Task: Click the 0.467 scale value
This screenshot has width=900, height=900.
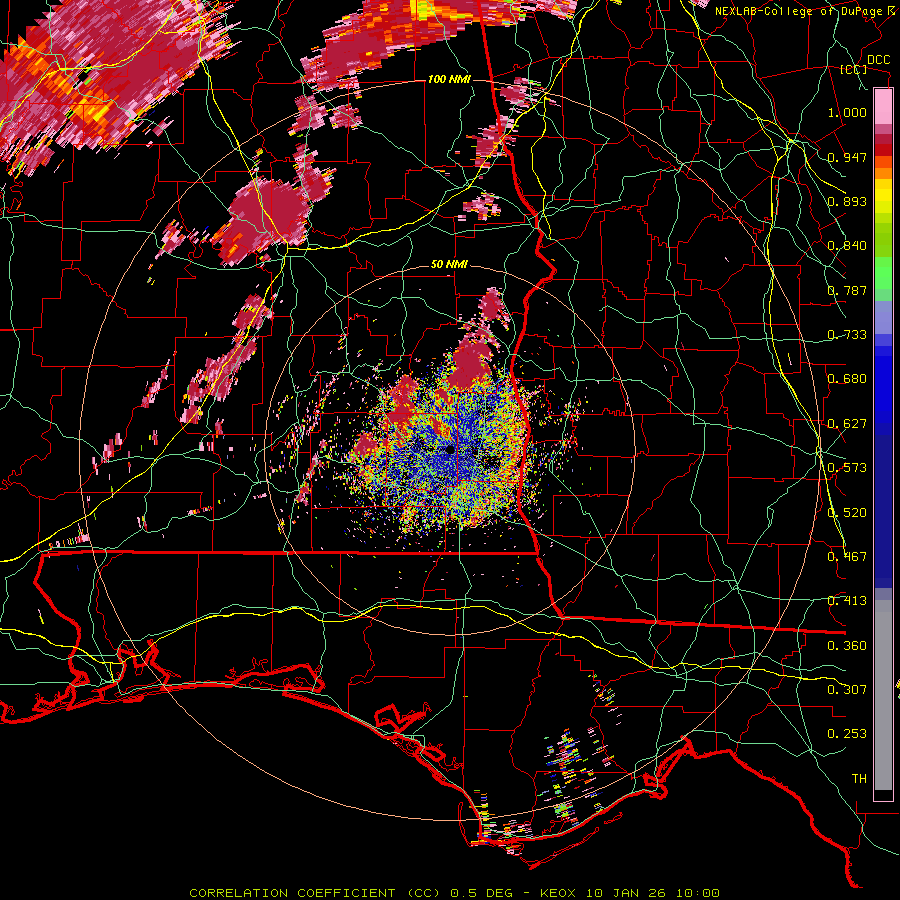Action: (x=847, y=557)
